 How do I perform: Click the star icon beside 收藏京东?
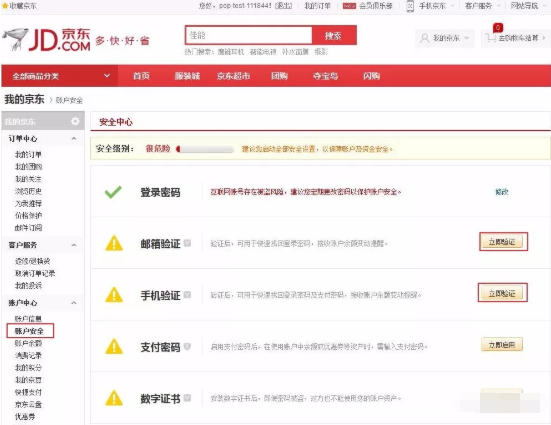click(x=5, y=6)
